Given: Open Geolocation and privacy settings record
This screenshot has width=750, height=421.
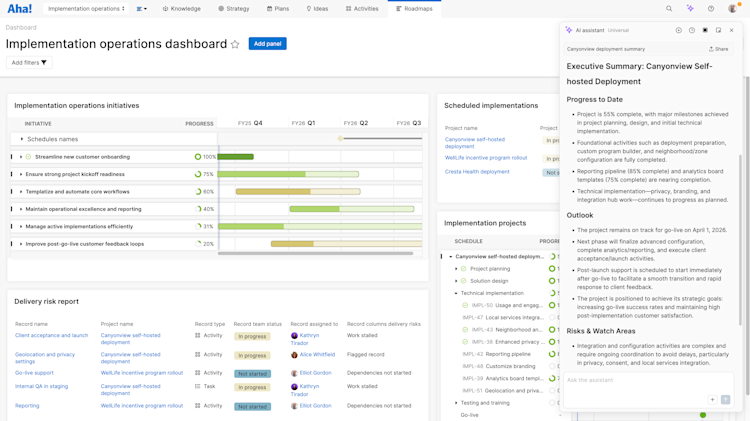Looking at the screenshot, I should 45,358.
